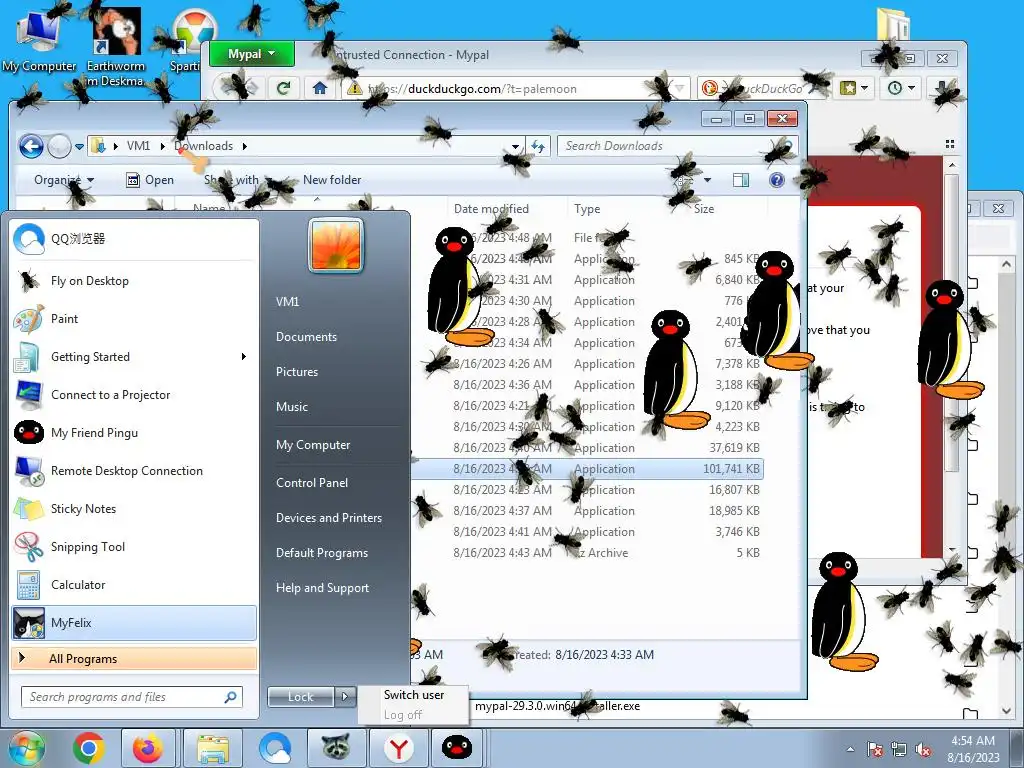Click the Windows Start orb
The width and height of the screenshot is (1024, 768).
[x=26, y=748]
